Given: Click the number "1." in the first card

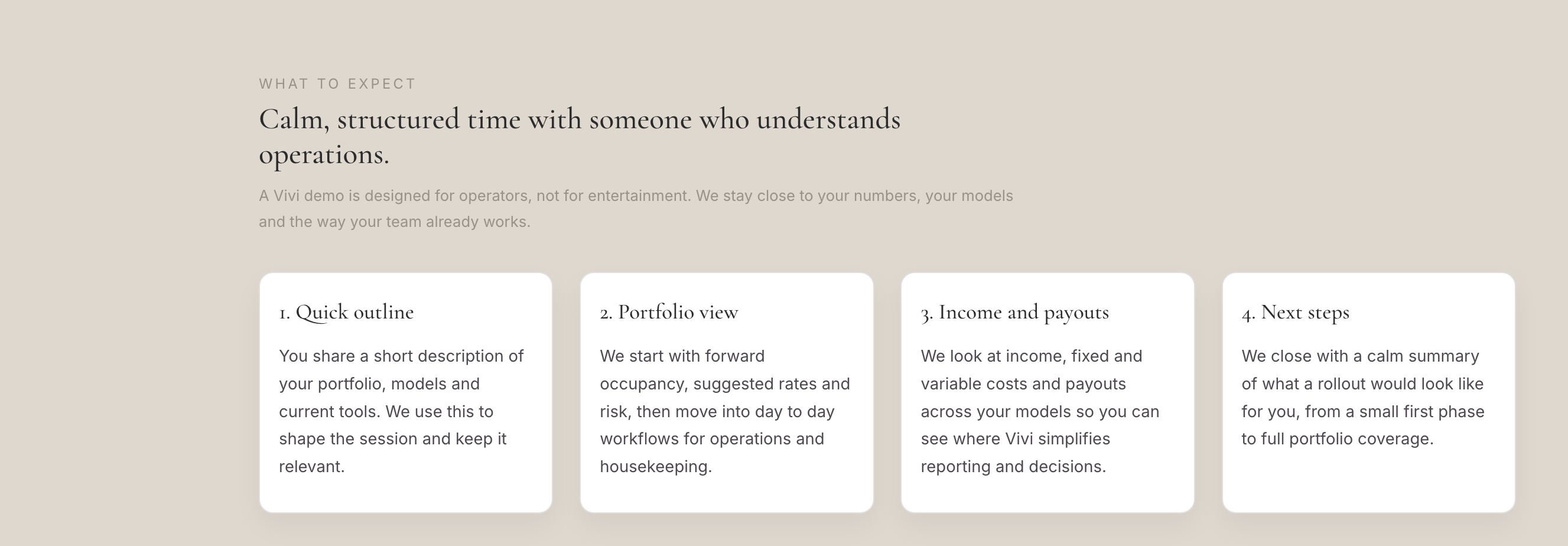Looking at the screenshot, I should (284, 314).
